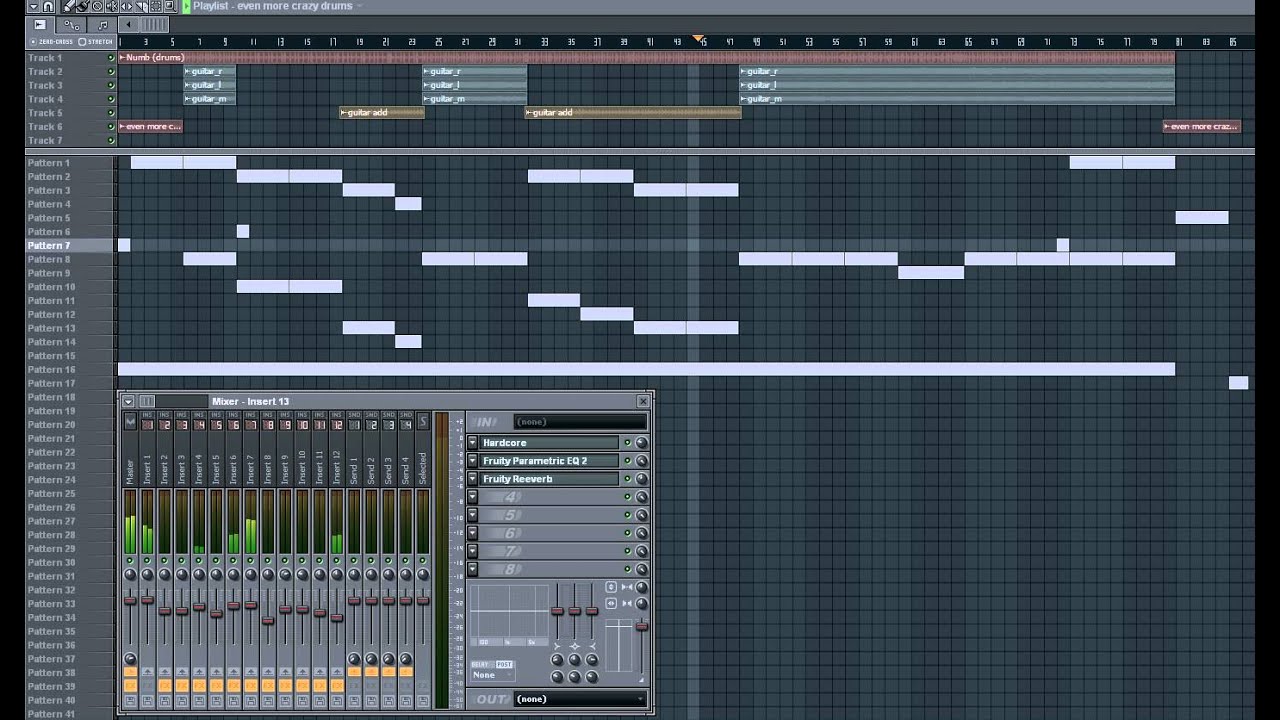Click the Selected track volume fader

tap(422, 601)
